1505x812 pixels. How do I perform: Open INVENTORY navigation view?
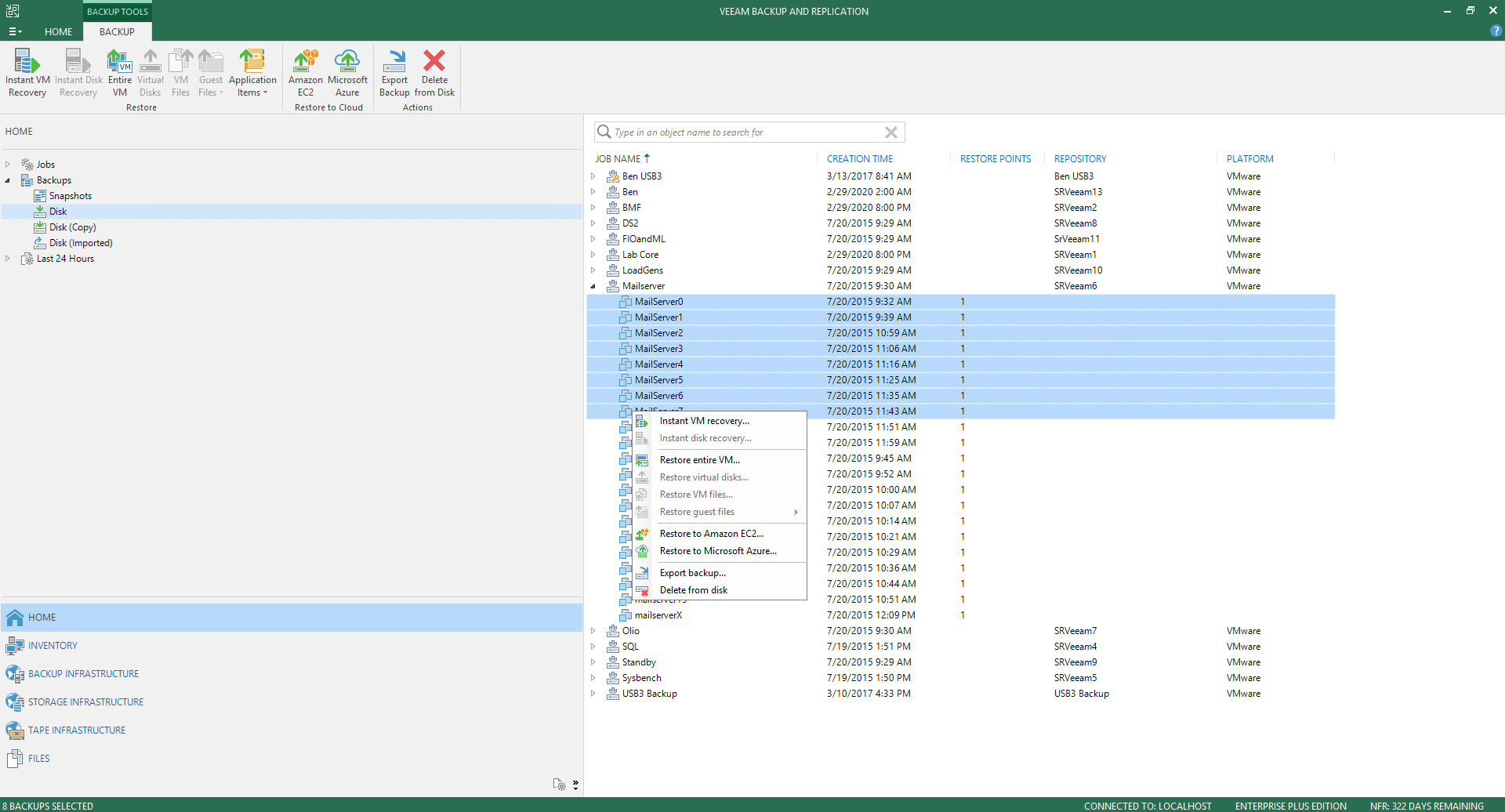click(291, 646)
